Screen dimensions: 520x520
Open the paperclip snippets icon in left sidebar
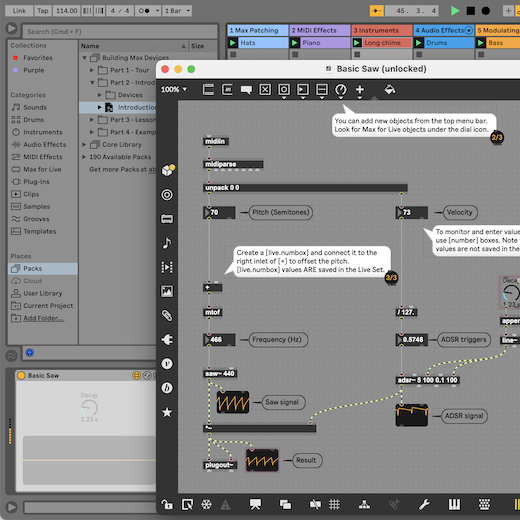tap(167, 315)
